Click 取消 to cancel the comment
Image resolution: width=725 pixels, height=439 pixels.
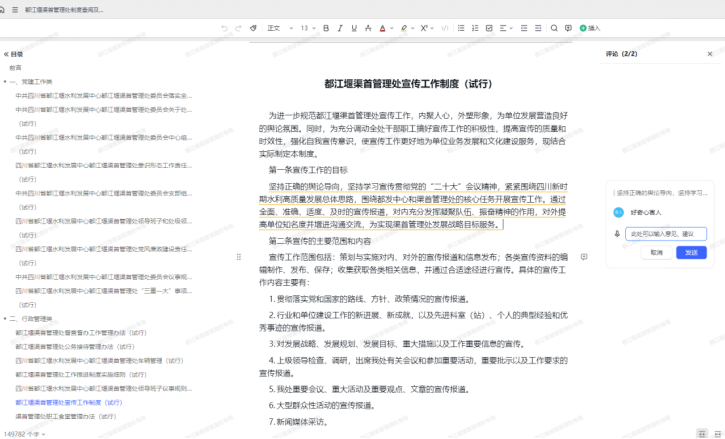pyautogui.click(x=656, y=252)
